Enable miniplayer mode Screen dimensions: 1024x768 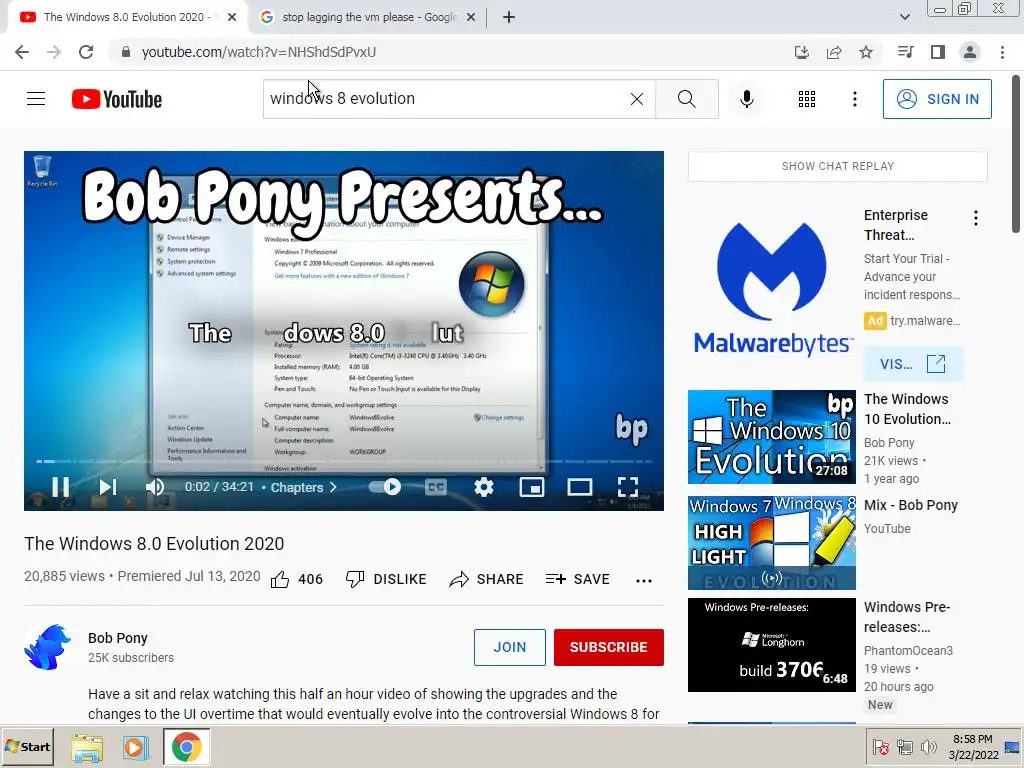coord(532,487)
